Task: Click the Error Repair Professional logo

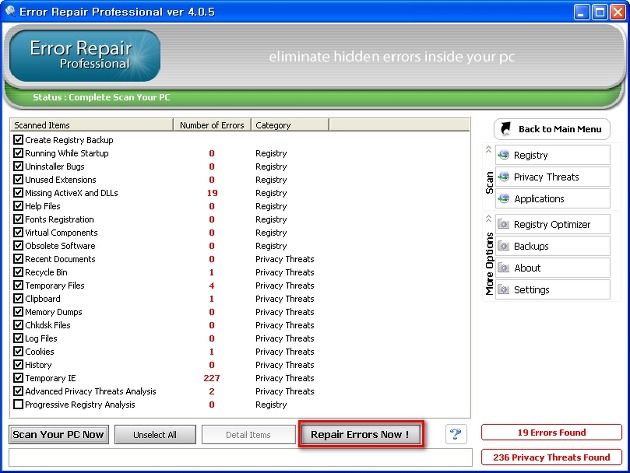Action: coord(85,55)
